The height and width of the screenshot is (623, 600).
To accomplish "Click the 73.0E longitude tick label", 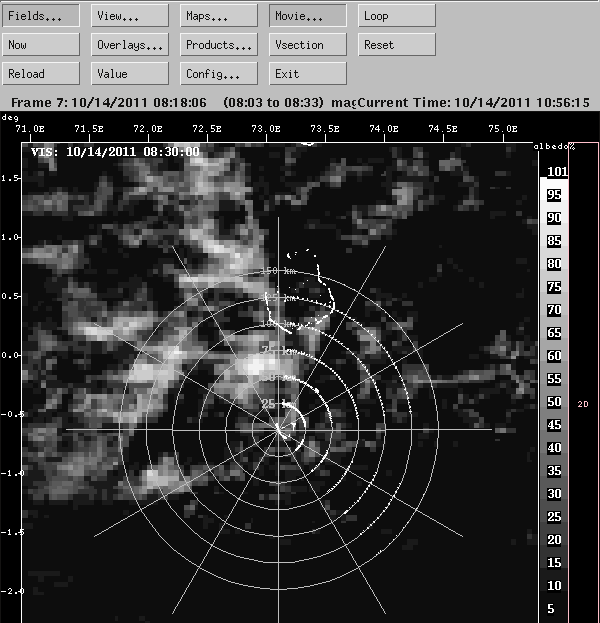I will pos(266,129).
